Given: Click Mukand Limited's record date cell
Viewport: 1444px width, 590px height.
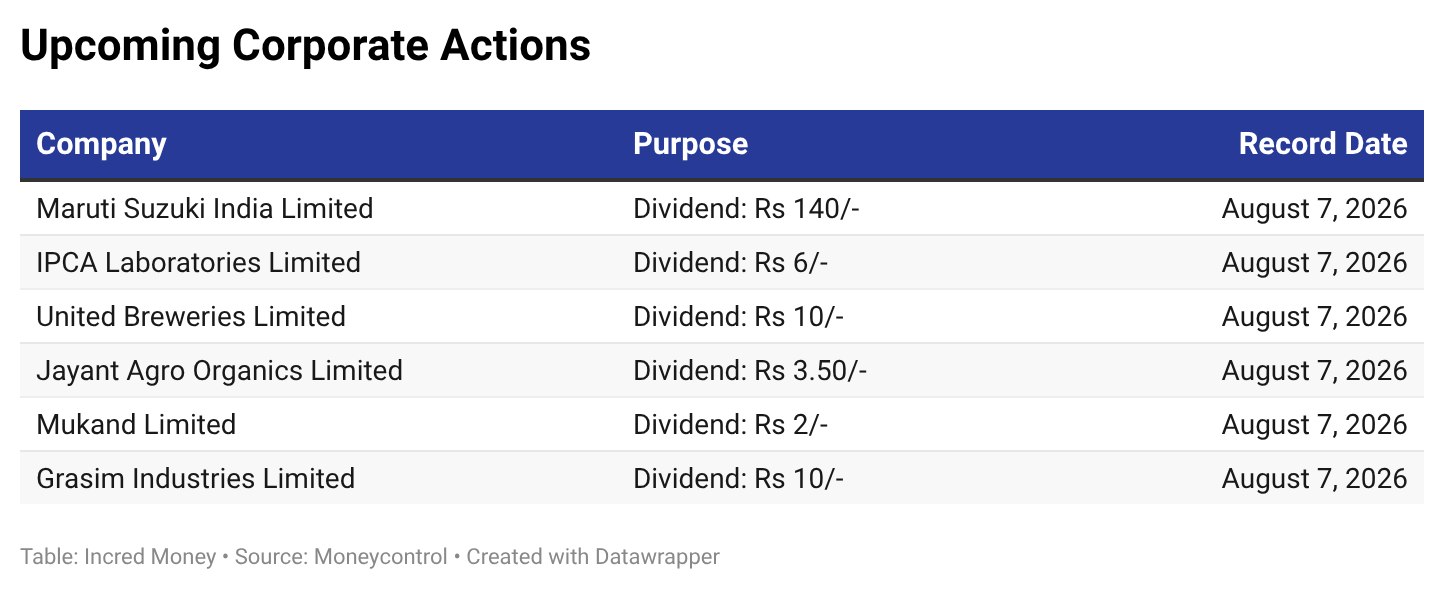Looking at the screenshot, I should tap(1314, 424).
